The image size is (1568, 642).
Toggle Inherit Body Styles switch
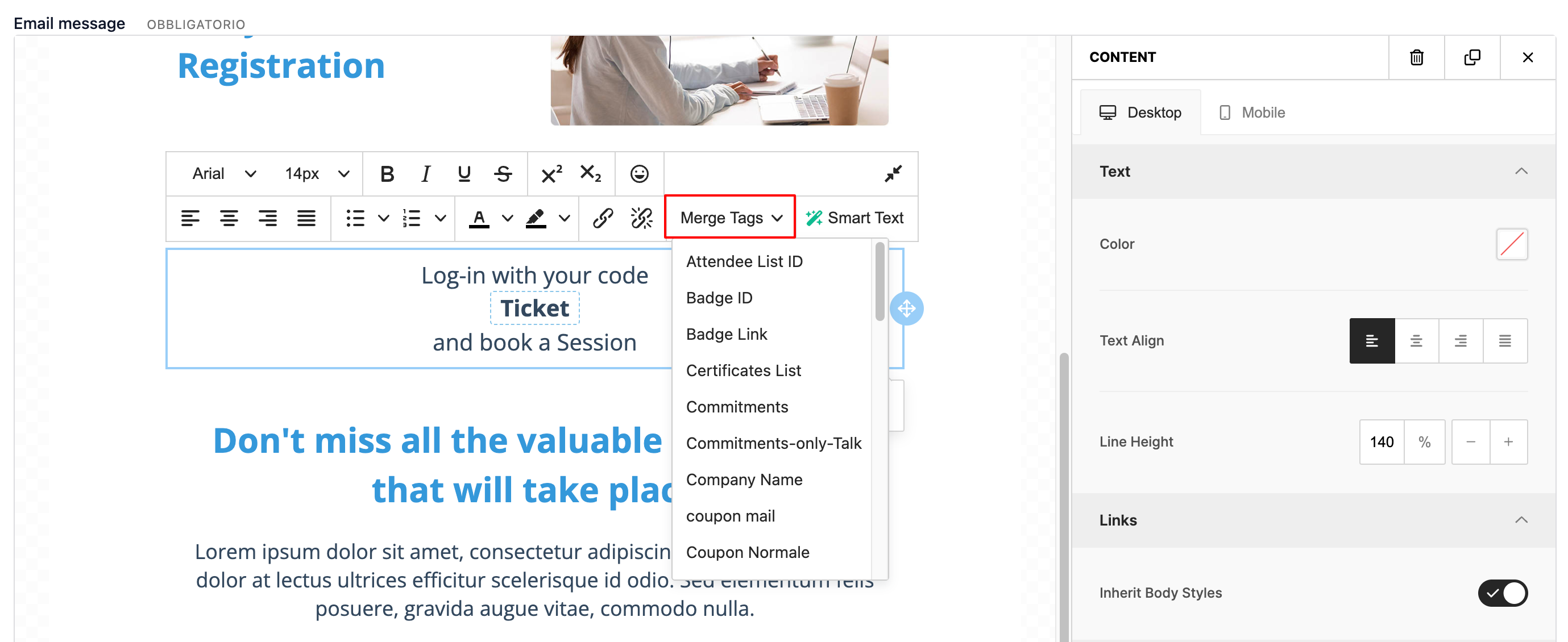tap(1502, 593)
